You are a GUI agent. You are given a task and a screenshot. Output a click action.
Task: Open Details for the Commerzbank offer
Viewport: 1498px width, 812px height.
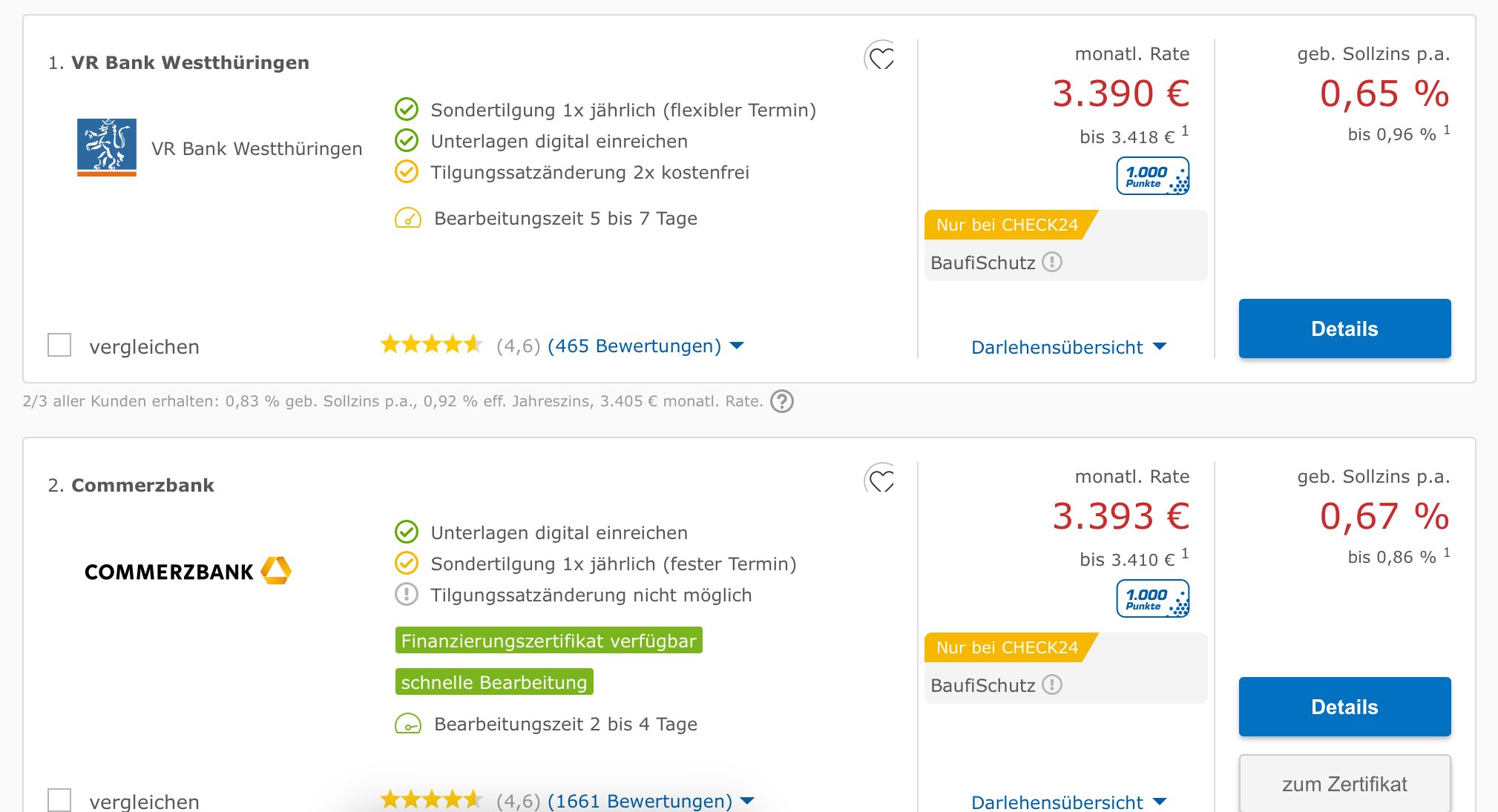click(x=1344, y=707)
